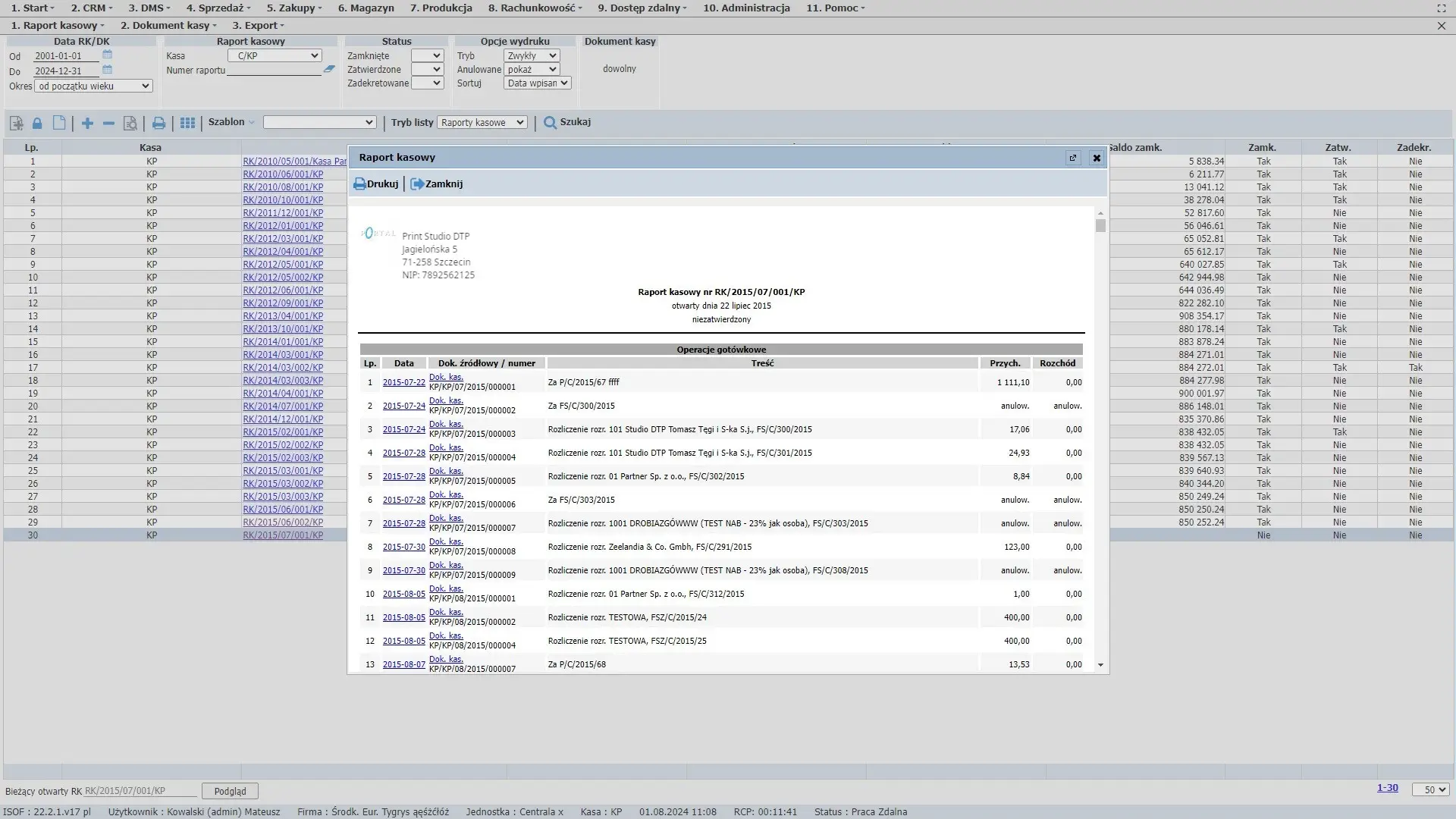1456x819 pixels.
Task: Open the Rachunkowość menu
Action: pos(535,8)
